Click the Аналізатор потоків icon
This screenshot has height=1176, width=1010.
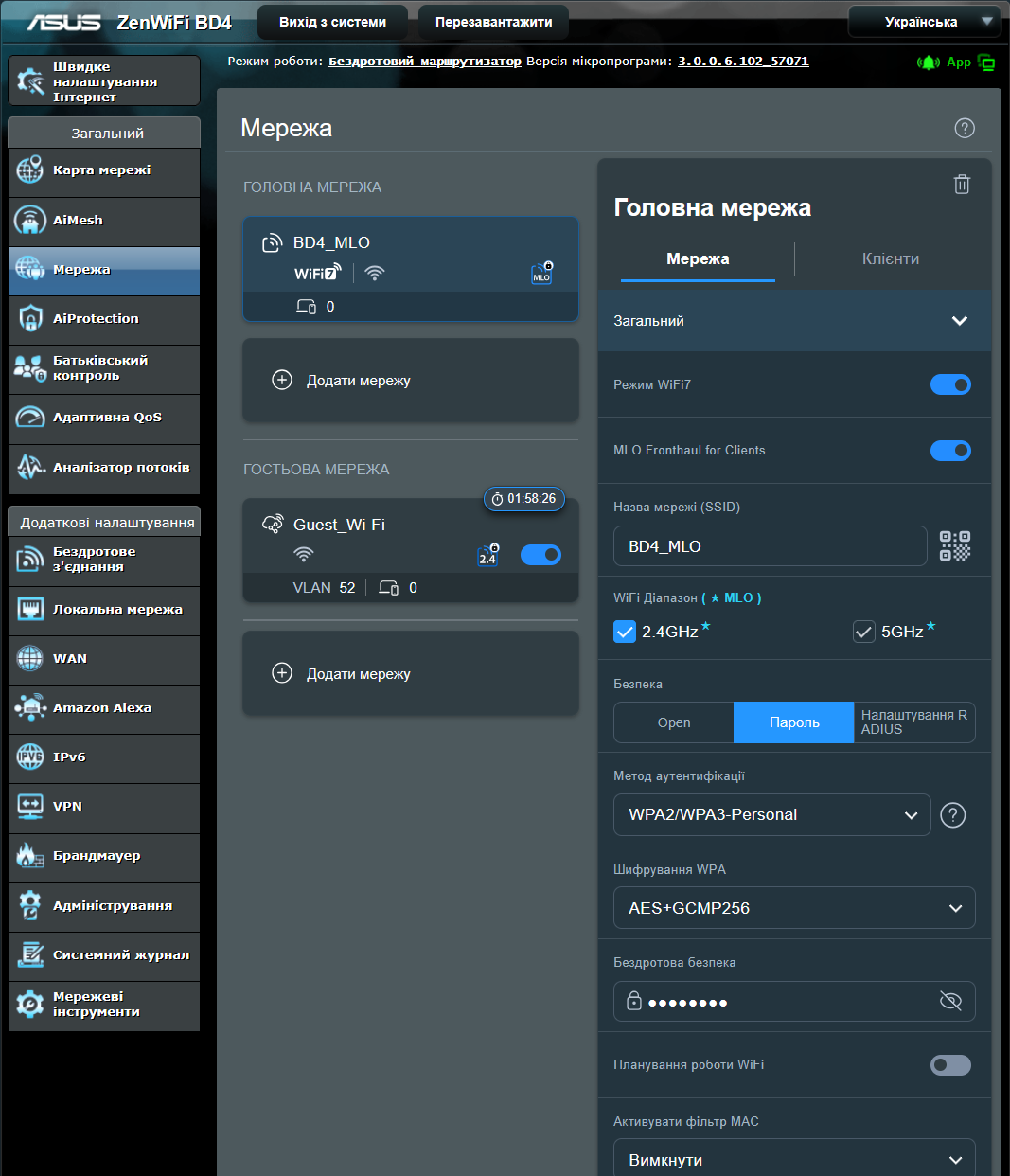30,467
